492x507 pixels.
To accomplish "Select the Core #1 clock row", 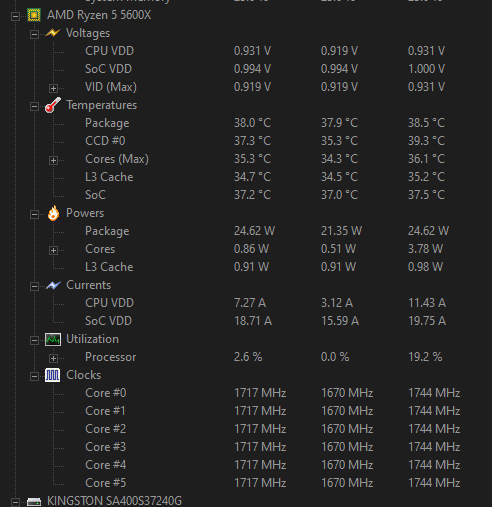I will pos(105,411).
